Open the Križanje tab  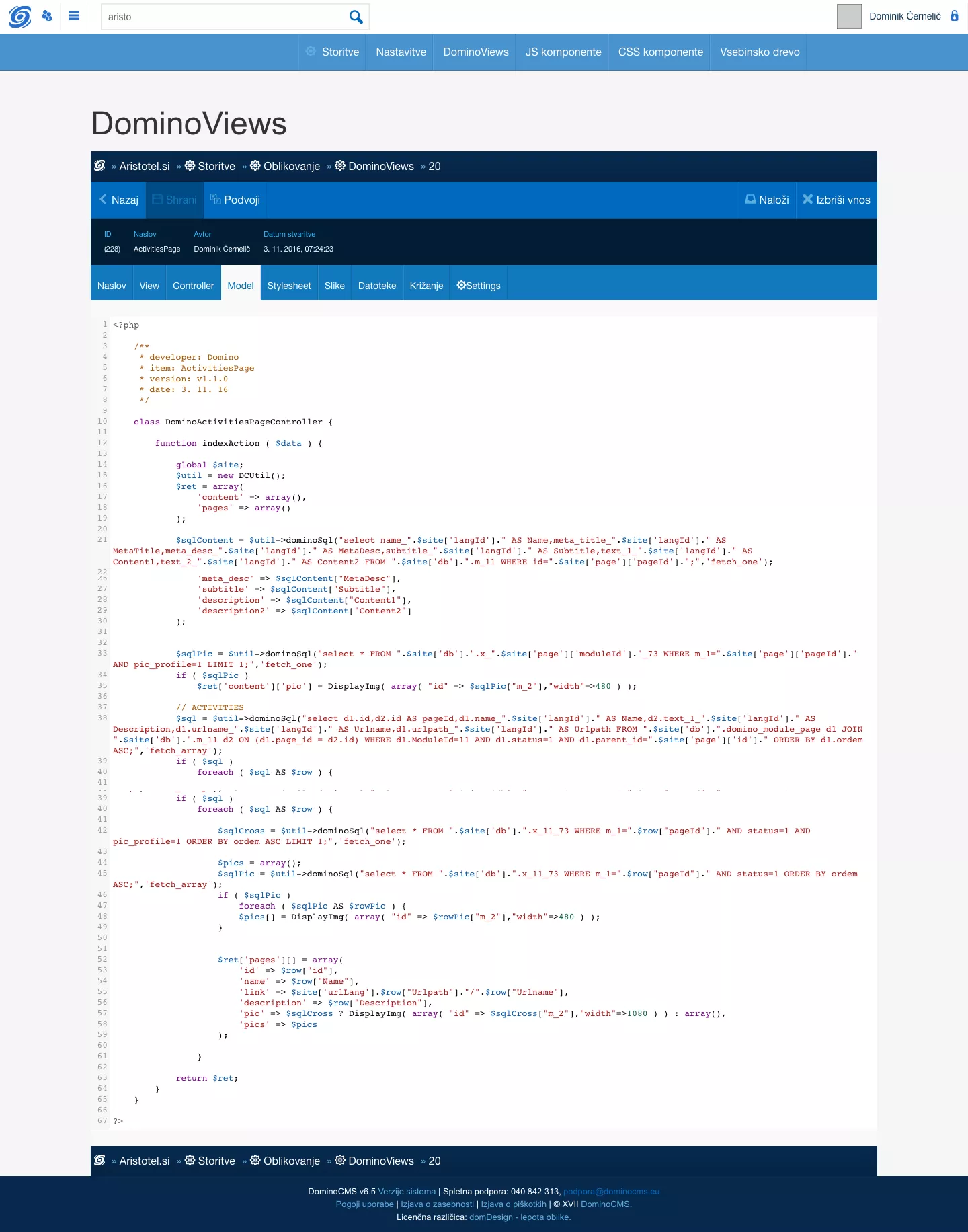point(426,286)
